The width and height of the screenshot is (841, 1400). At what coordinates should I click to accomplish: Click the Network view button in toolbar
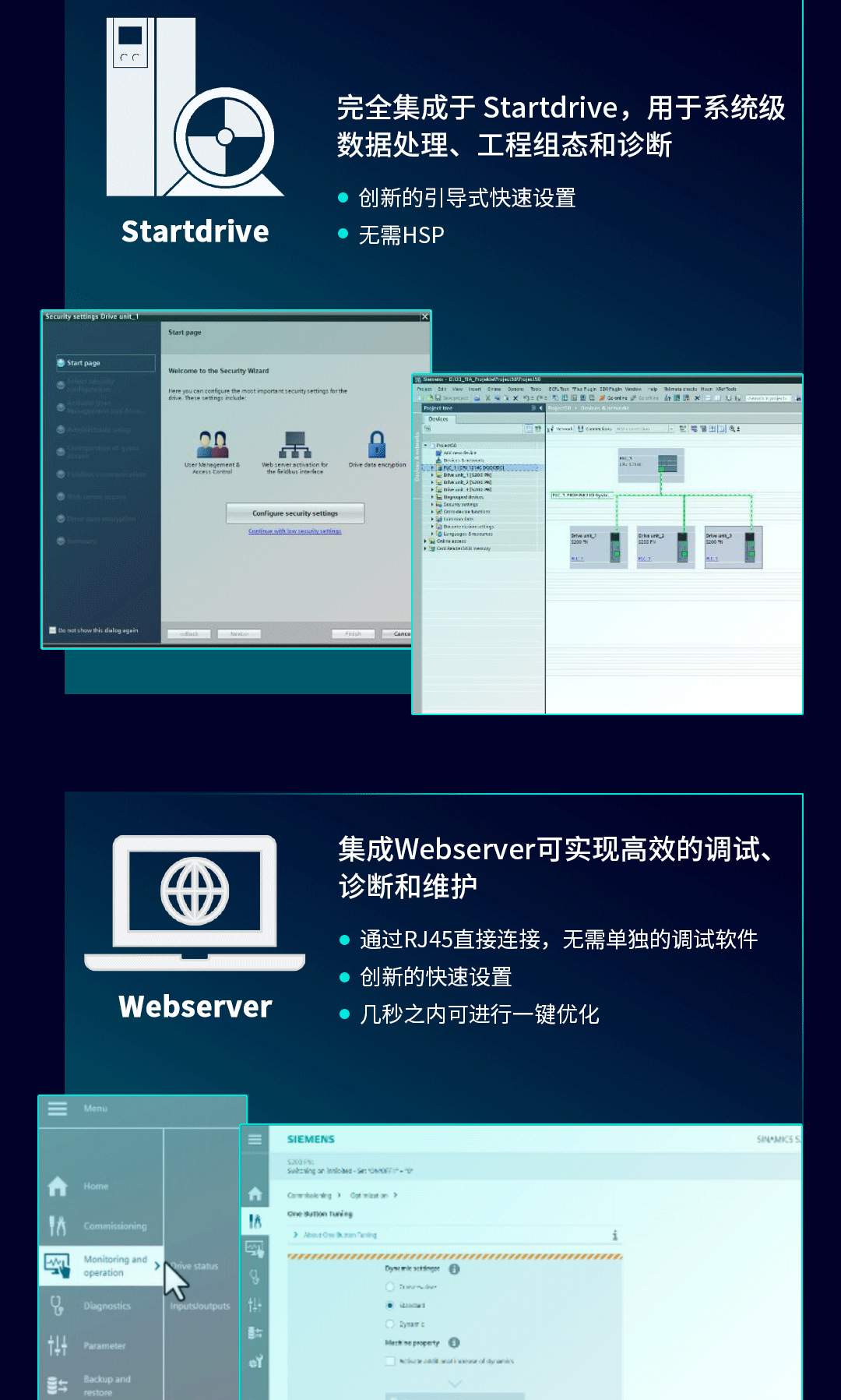pyautogui.click(x=561, y=428)
